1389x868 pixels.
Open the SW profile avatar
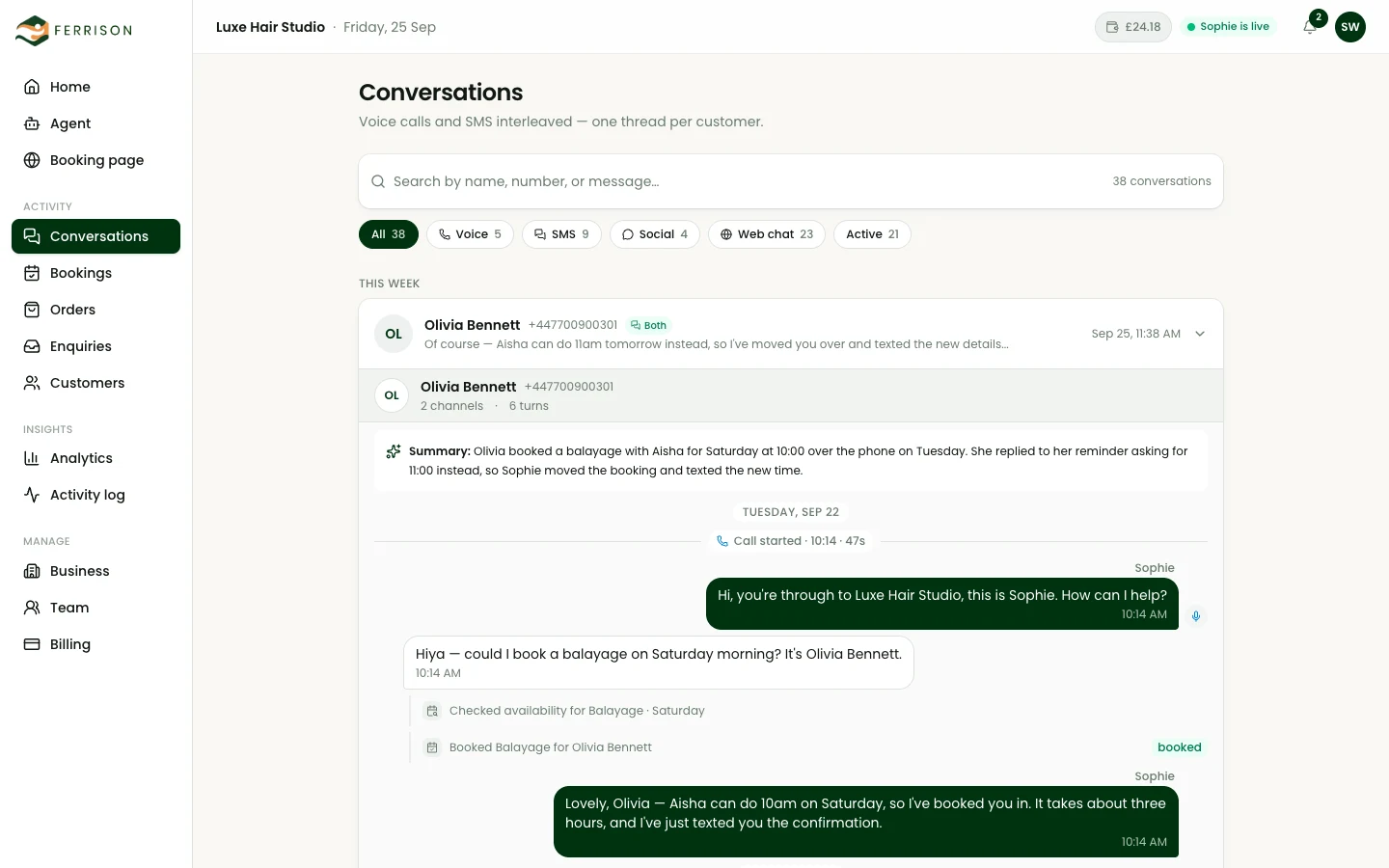click(x=1350, y=27)
